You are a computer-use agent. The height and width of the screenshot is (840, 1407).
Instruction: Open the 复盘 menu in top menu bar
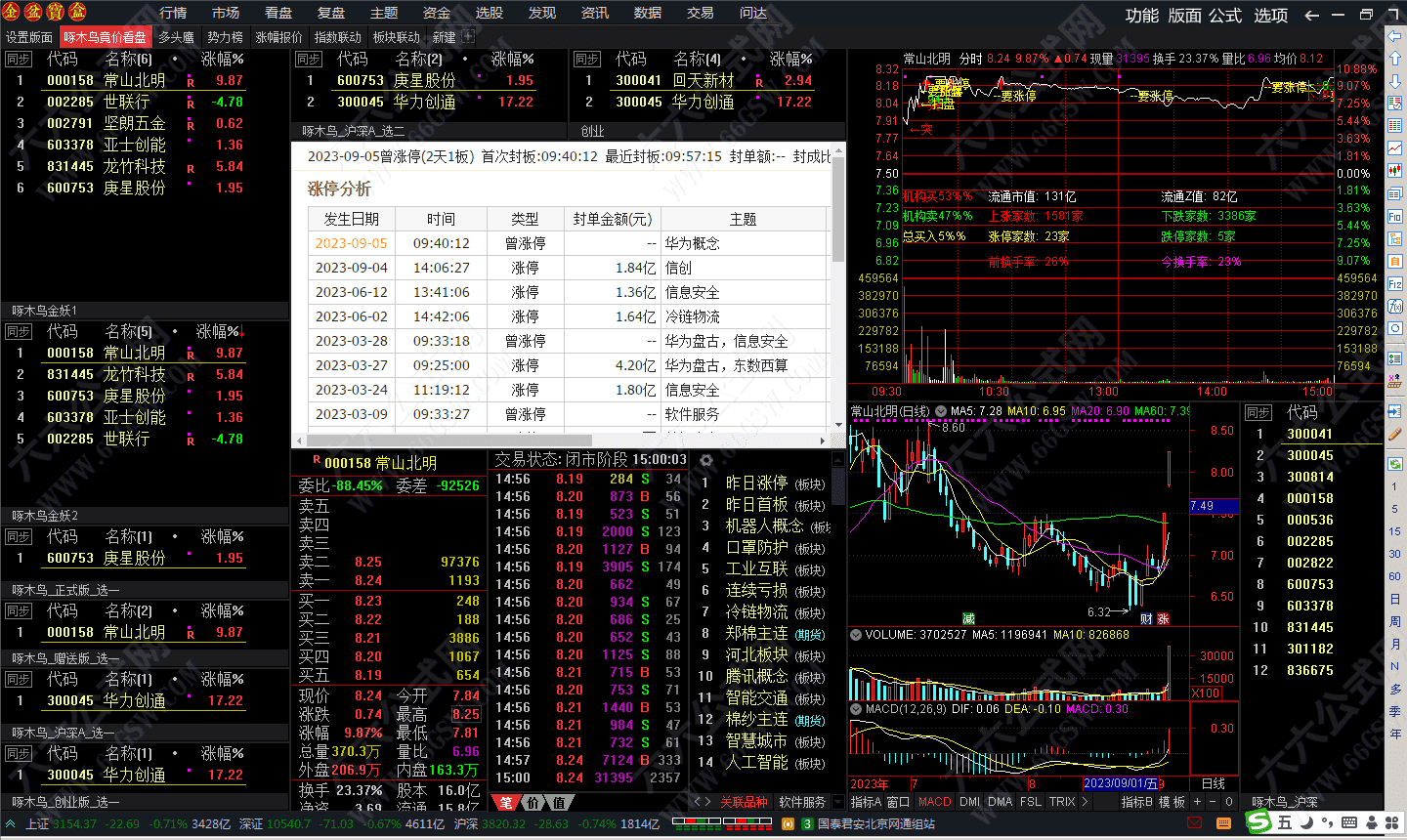coord(330,13)
